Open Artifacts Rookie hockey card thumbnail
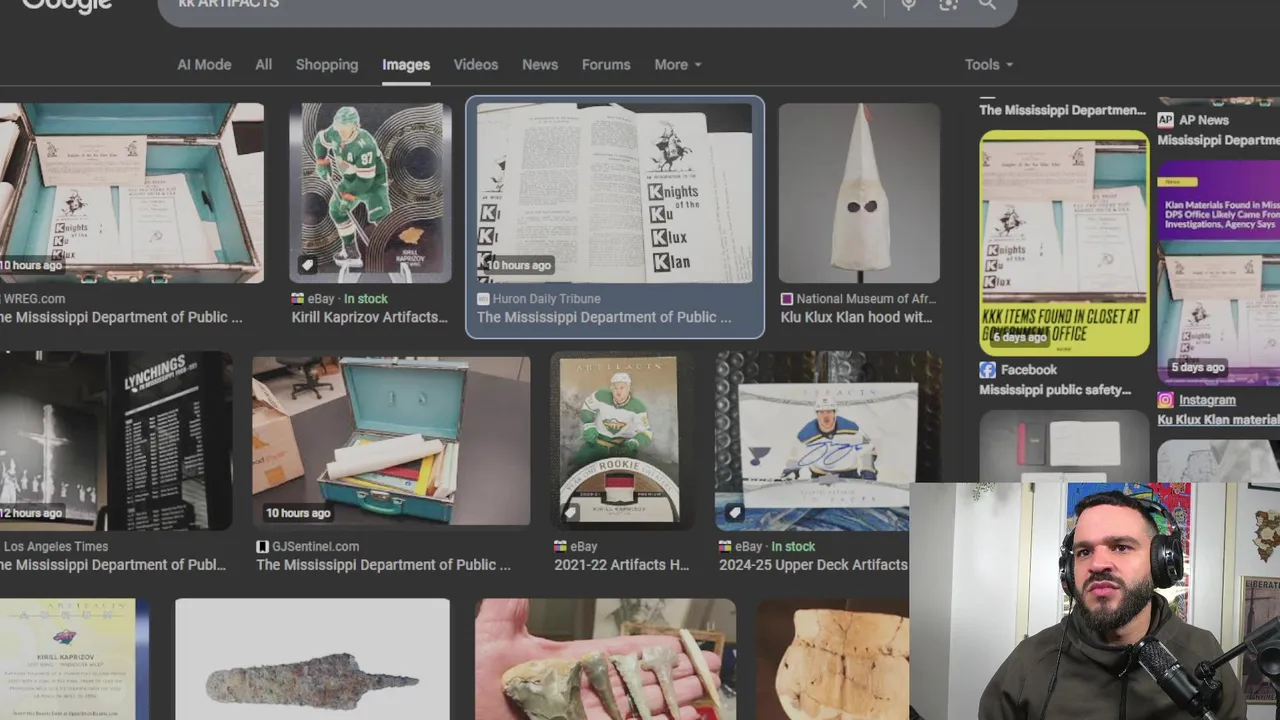 pyautogui.click(x=621, y=441)
